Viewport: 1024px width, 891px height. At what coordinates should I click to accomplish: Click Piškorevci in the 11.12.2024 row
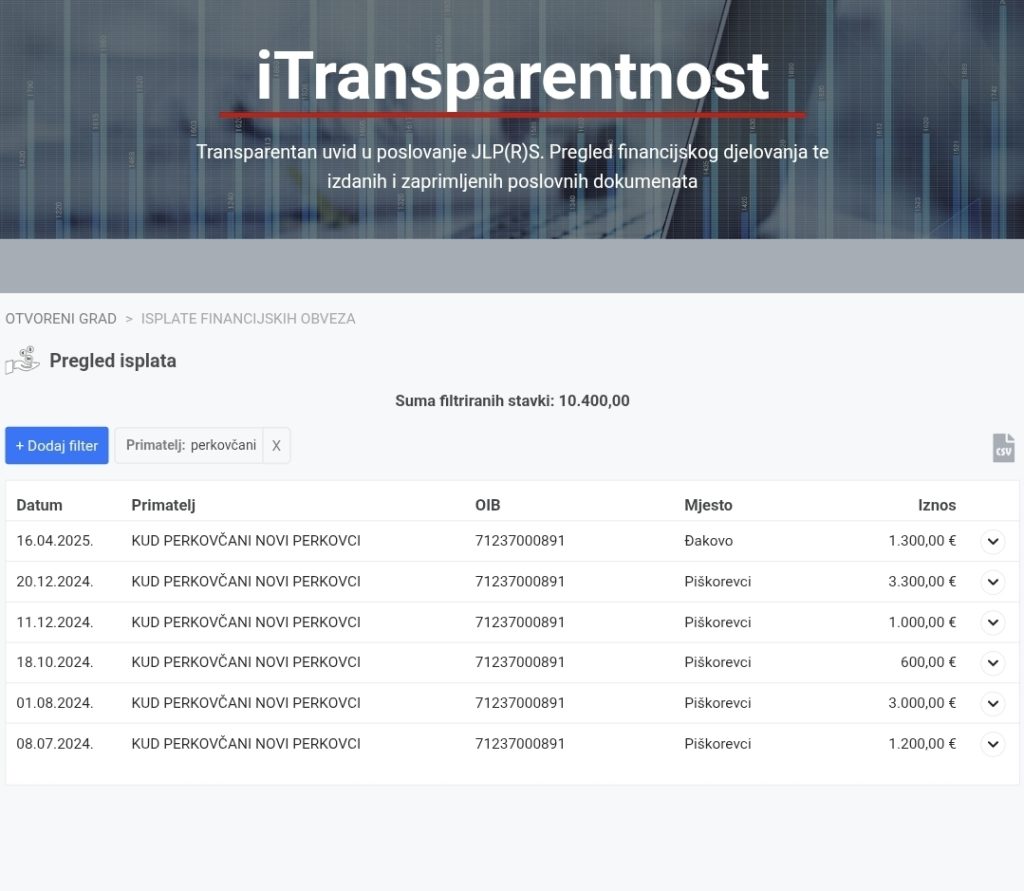[x=718, y=622]
